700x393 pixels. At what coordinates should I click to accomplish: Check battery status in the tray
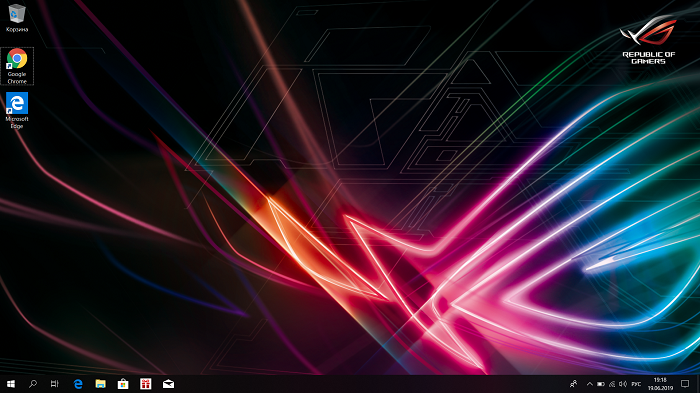[601, 384]
